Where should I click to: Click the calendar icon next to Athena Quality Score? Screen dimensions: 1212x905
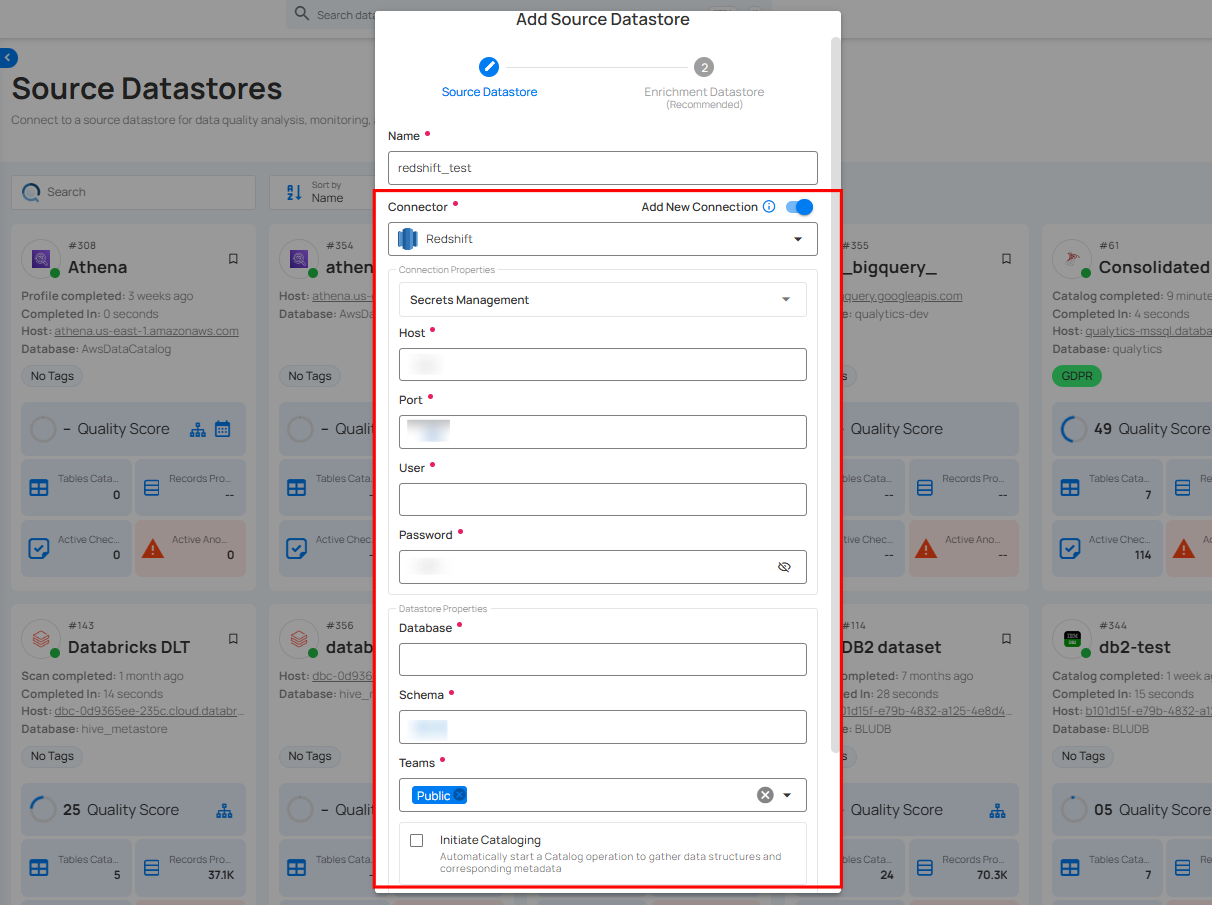(x=223, y=428)
